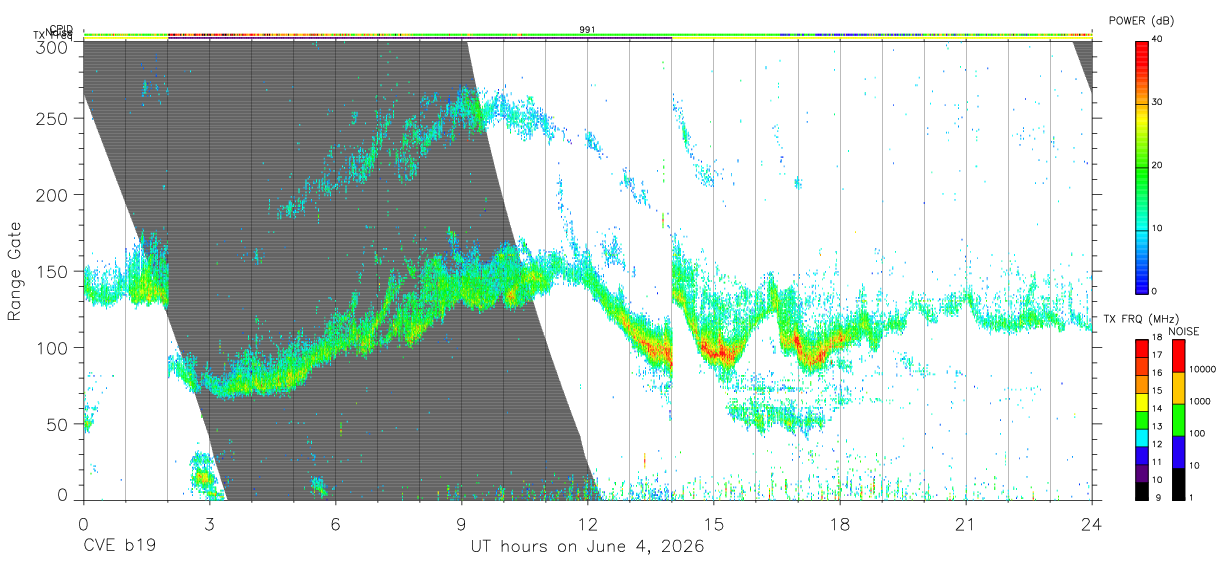1228x567 pixels.
Task: Click the range gate tick 150
Action: (54, 271)
